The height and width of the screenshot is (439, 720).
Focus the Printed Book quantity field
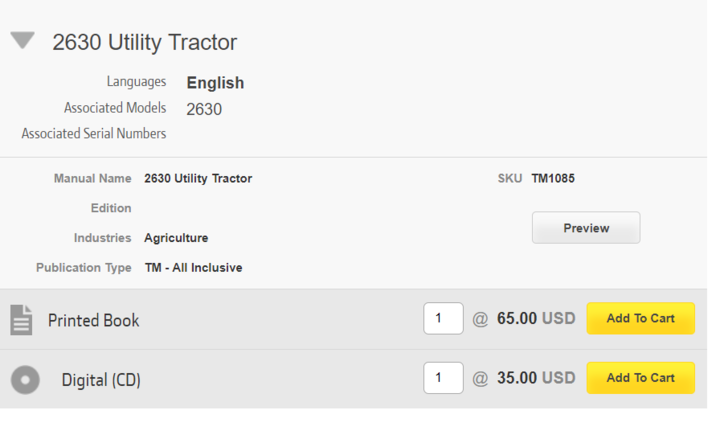point(443,318)
